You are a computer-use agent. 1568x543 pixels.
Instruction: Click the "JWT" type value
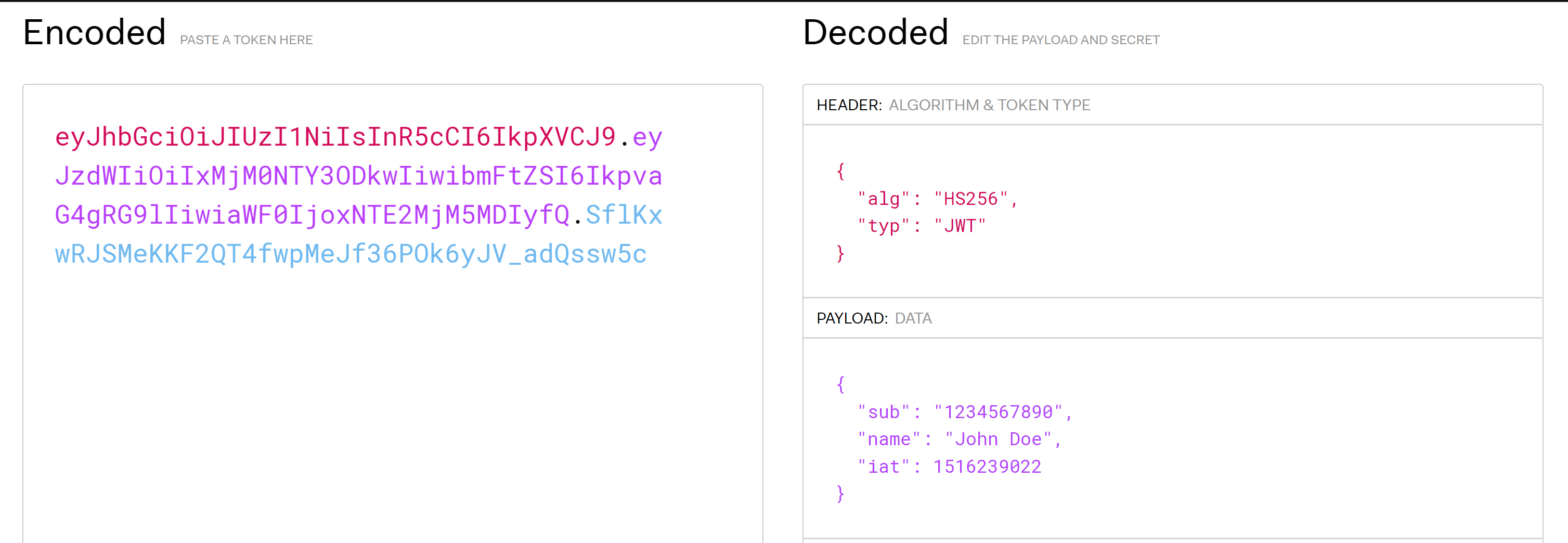click(x=960, y=226)
